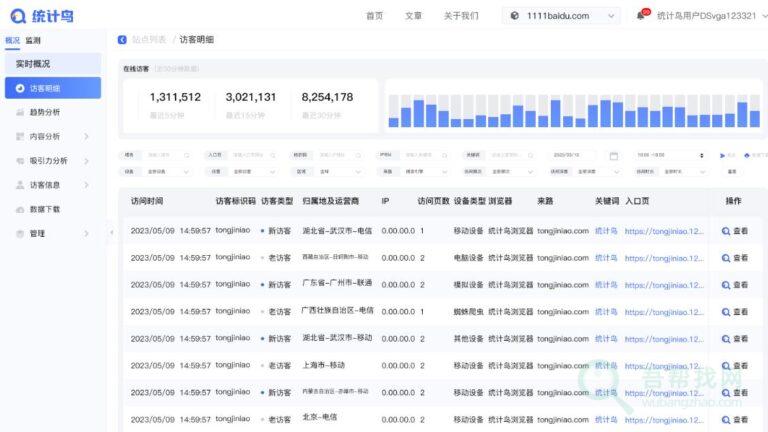
Task: Expand the 内容分析 sidebar menu
Action: pos(87,136)
